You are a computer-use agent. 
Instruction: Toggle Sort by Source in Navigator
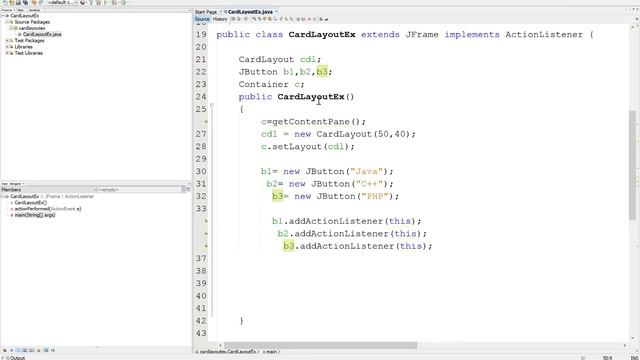click(x=53, y=350)
